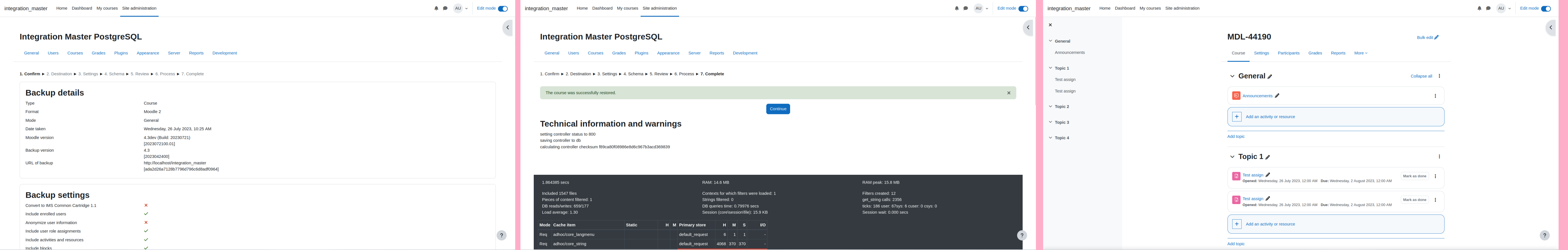Expand Topic 4 in the course index
This screenshot has width=1568, height=250.
[1051, 138]
